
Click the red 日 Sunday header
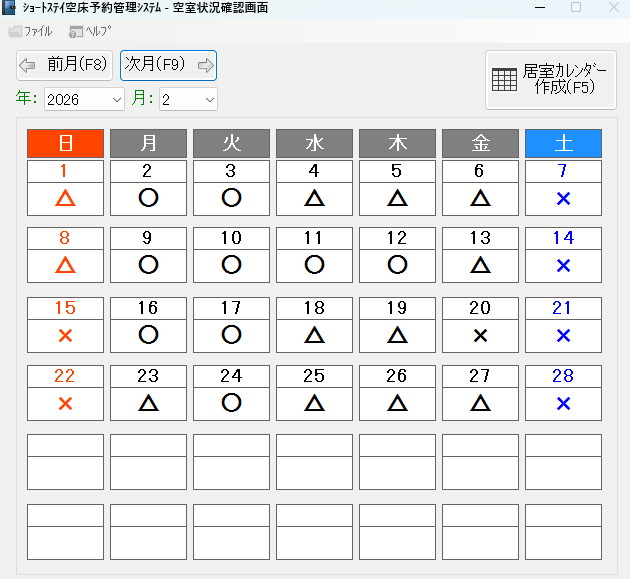[65, 143]
